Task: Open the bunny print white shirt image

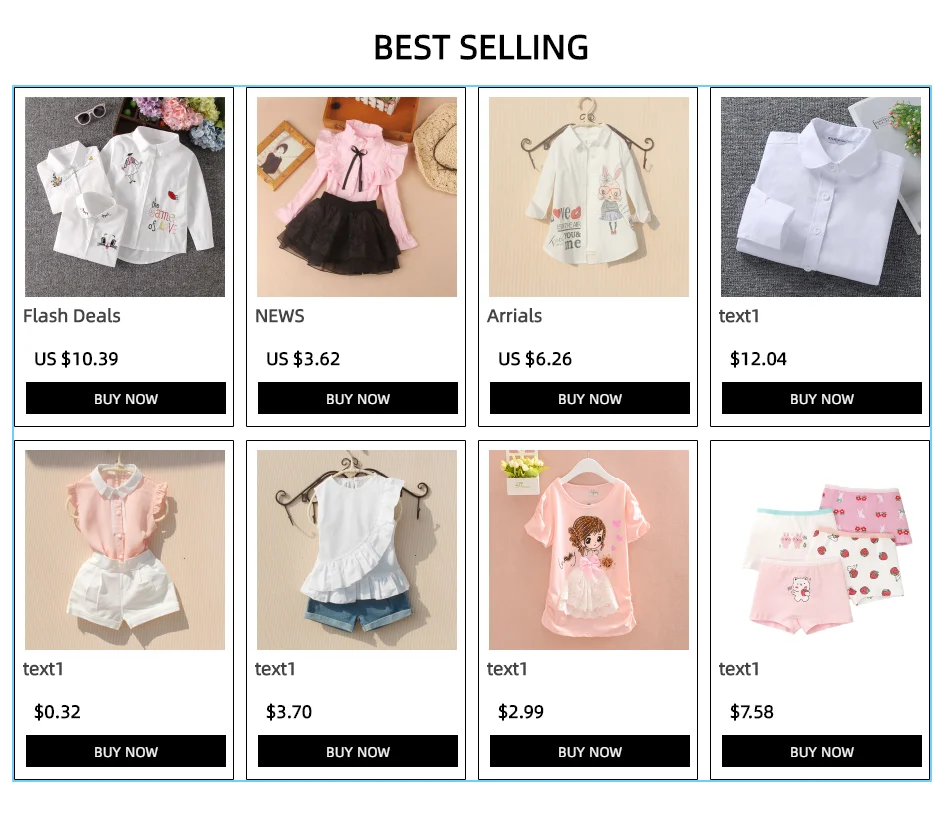Action: pyautogui.click(x=589, y=197)
